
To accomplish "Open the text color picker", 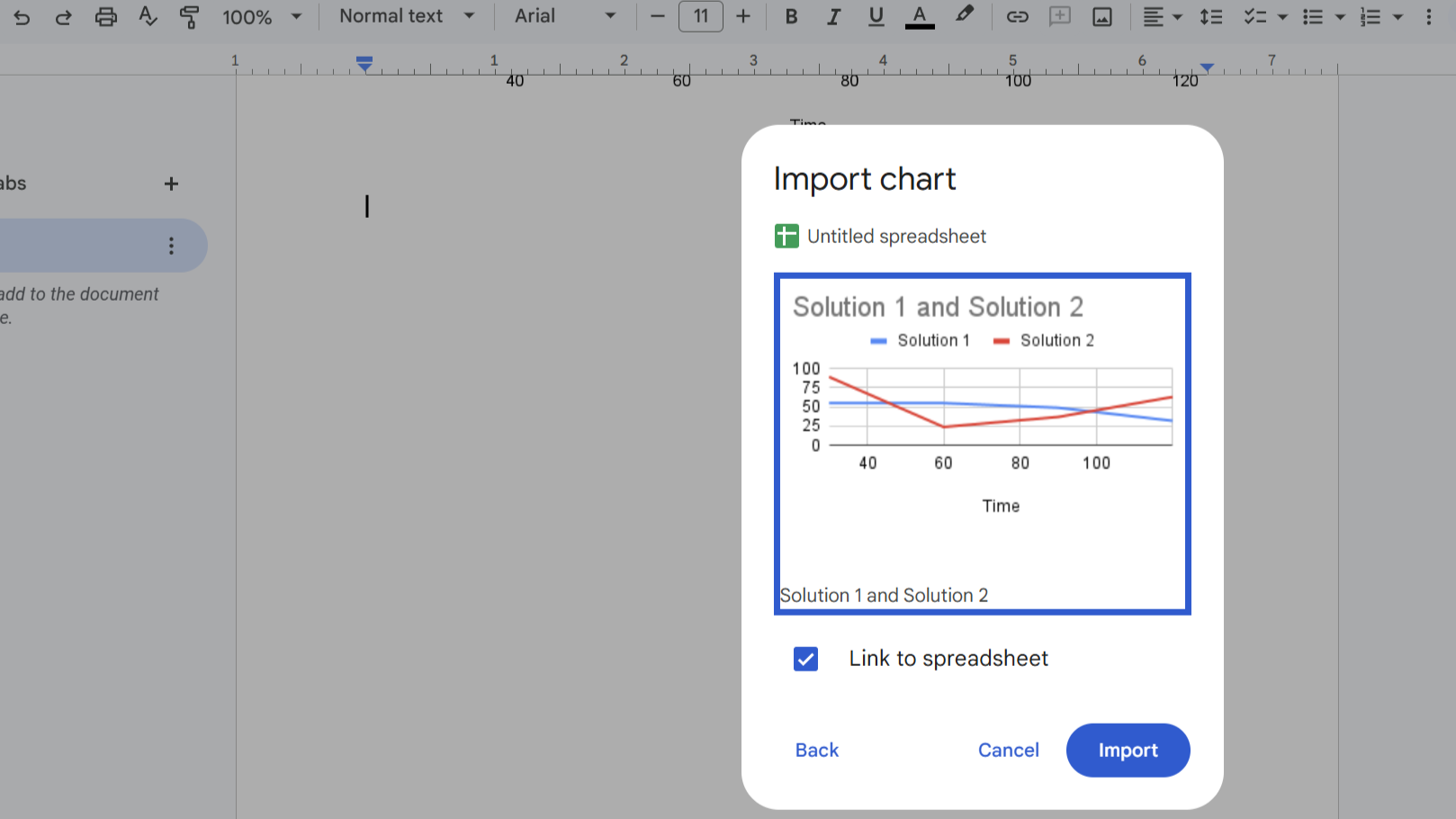I will pos(919,17).
